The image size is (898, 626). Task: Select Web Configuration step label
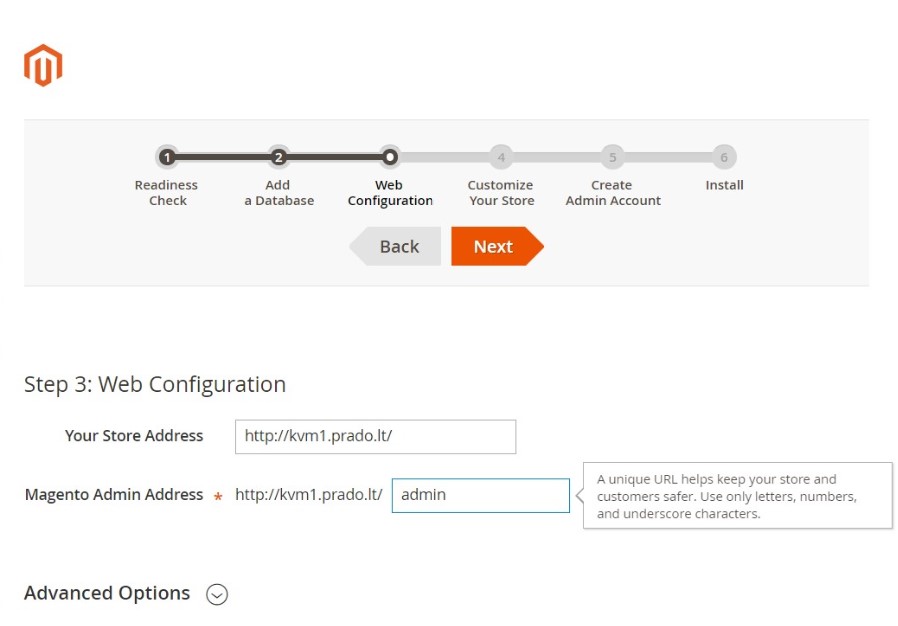pyautogui.click(x=390, y=193)
